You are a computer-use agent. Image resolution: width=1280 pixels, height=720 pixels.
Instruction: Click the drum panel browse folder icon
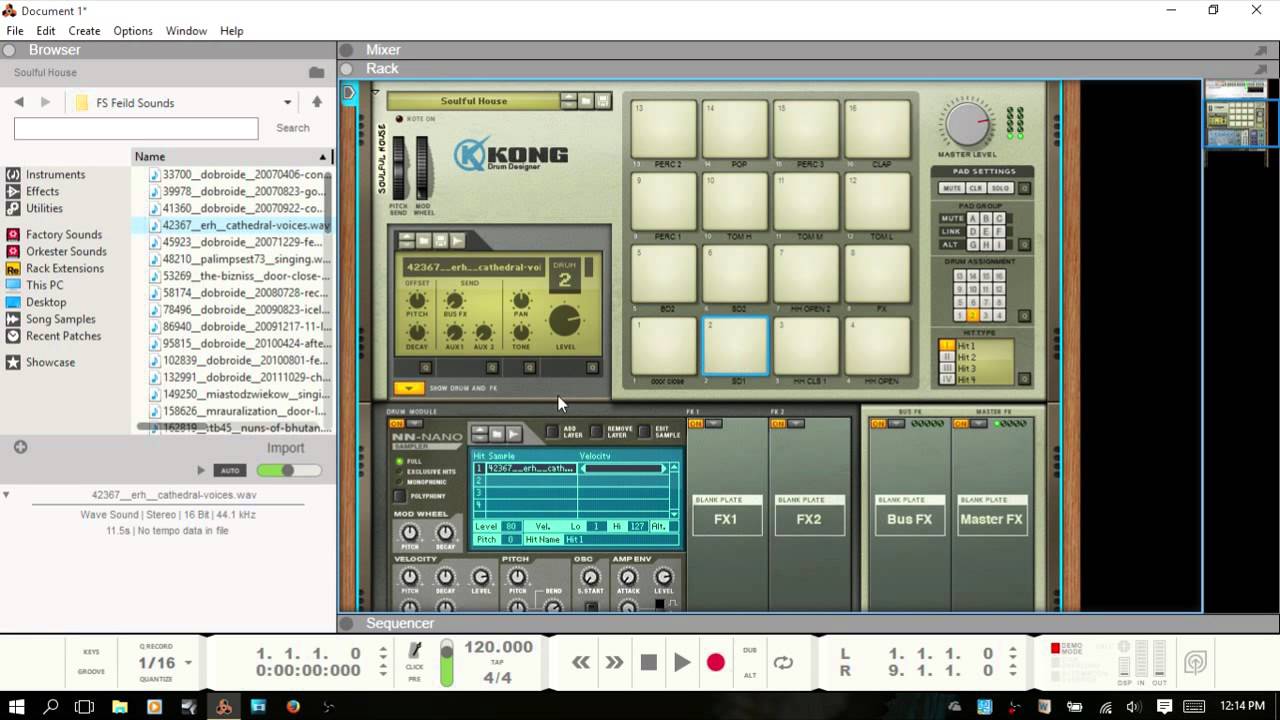pos(424,241)
